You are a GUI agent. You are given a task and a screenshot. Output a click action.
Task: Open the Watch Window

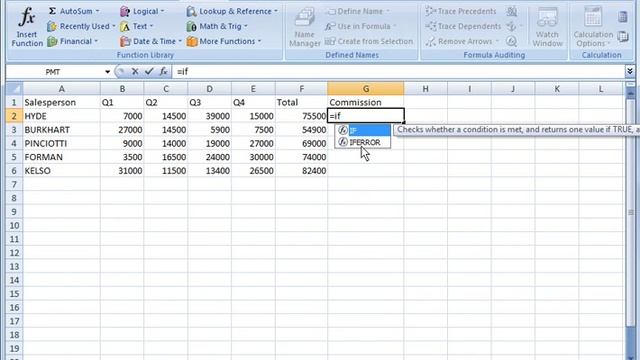[547, 27]
